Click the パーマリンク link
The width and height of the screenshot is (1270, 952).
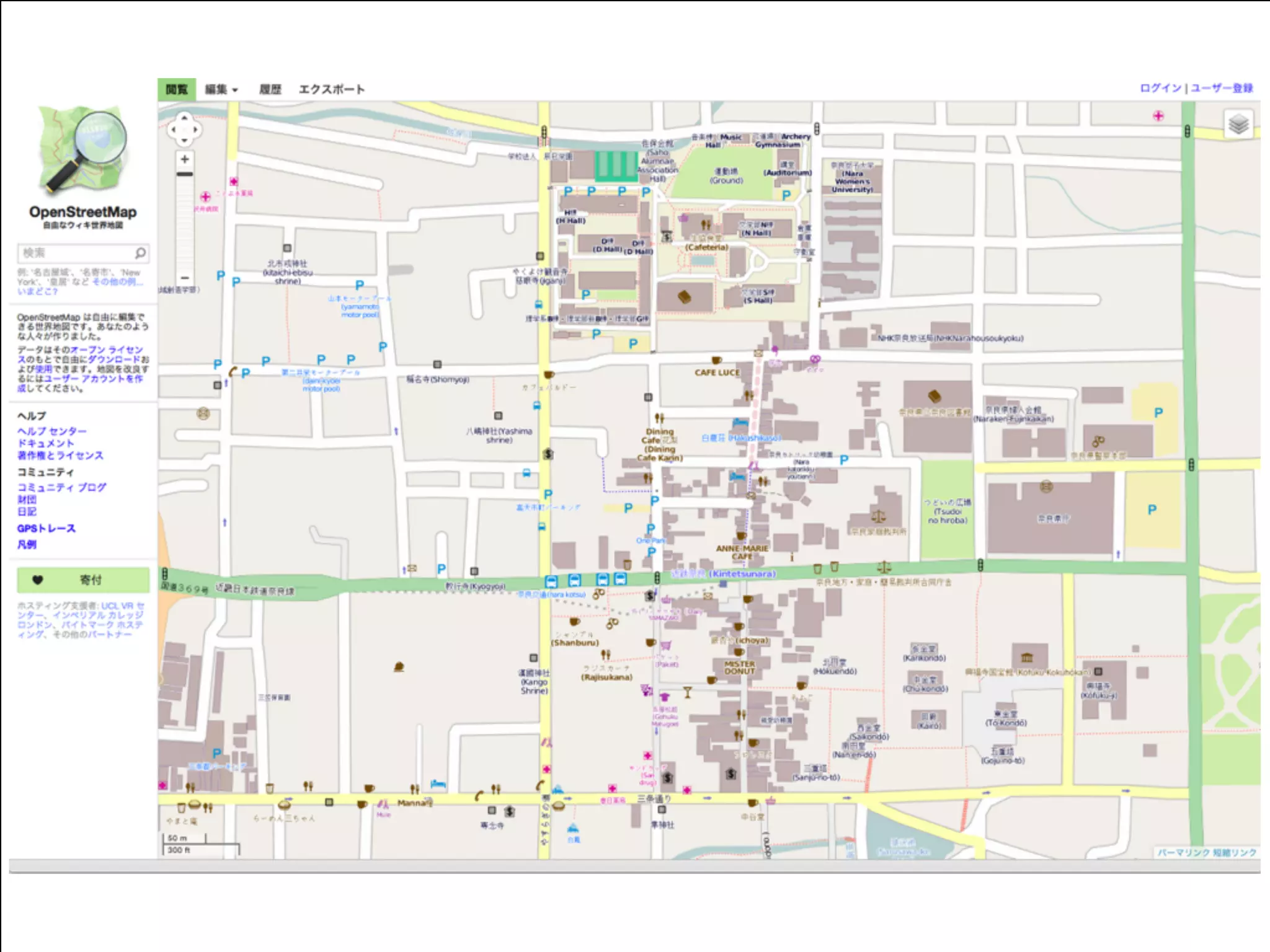tap(1183, 853)
